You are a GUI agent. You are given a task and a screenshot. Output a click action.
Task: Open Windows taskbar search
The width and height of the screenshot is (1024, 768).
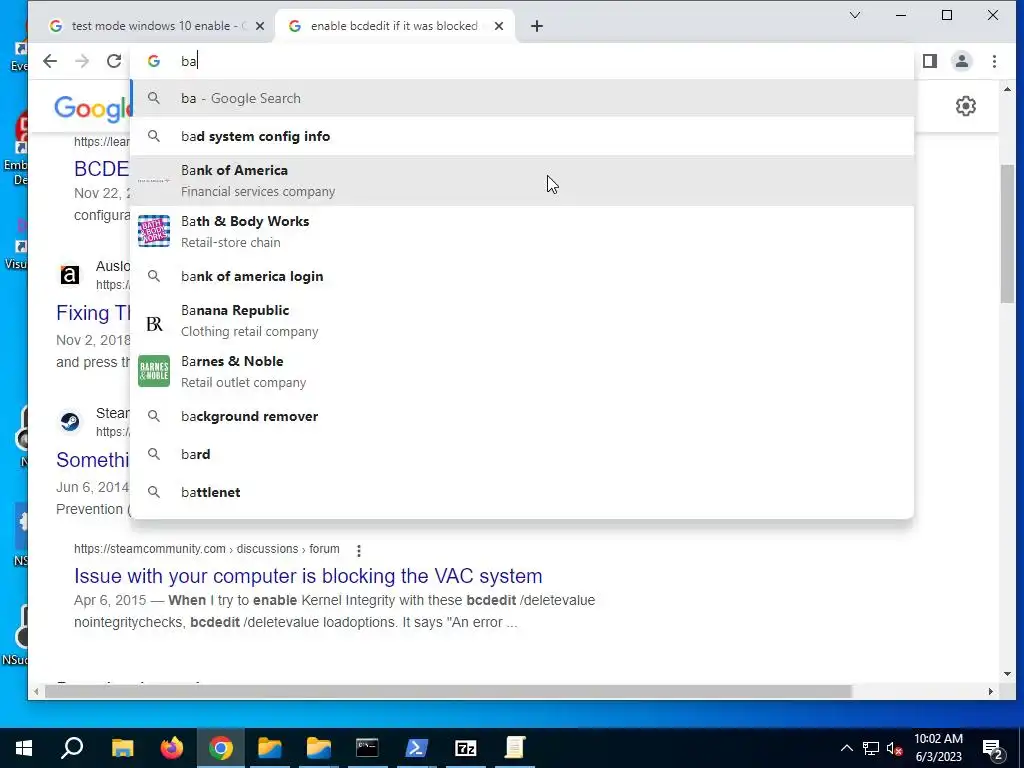click(72, 748)
